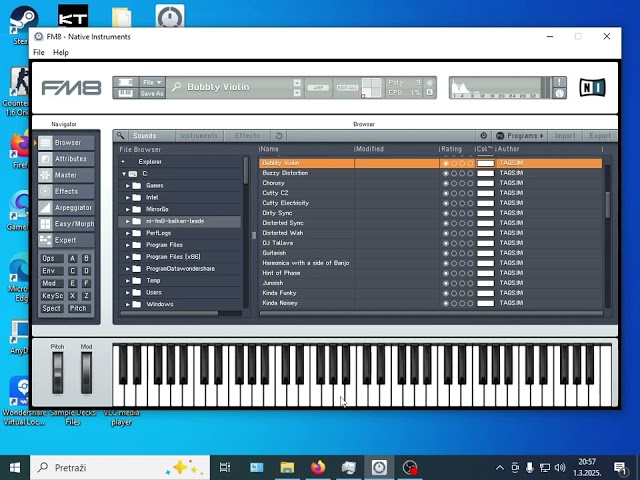The width and height of the screenshot is (640, 480).
Task: Expand the Users folder
Action: [128, 293]
